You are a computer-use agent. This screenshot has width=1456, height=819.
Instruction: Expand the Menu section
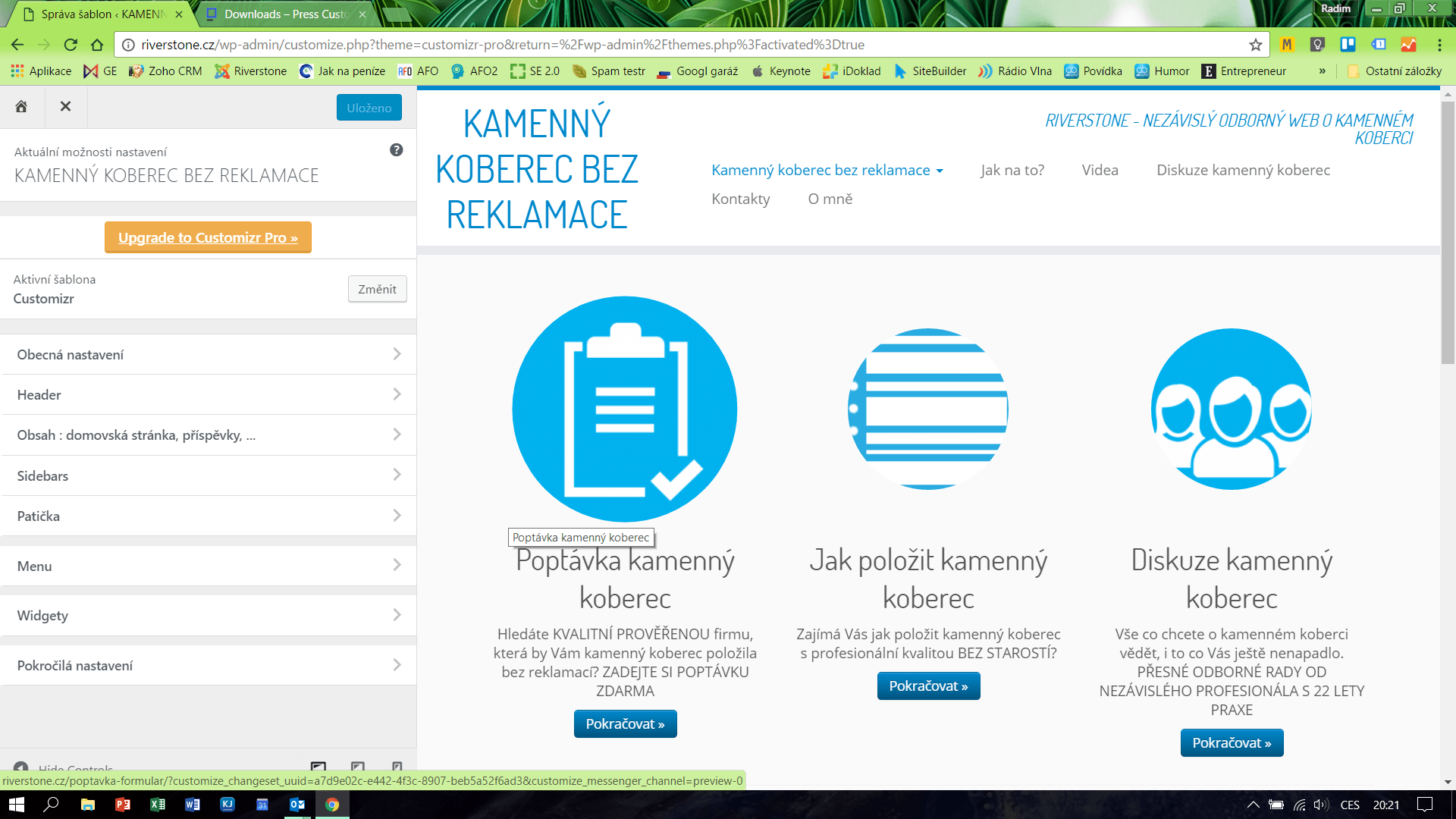click(x=209, y=566)
